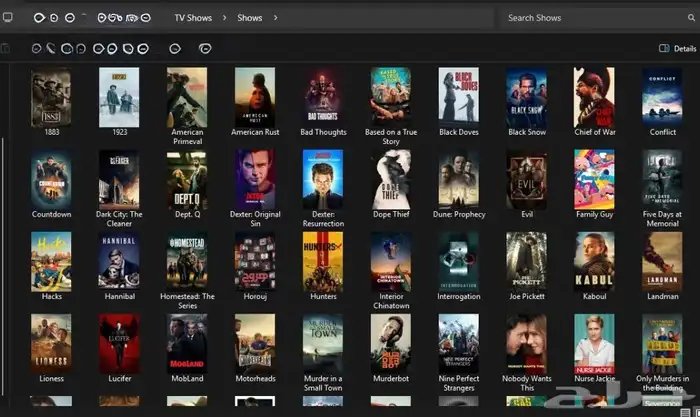Toggle the Details pane button

pos(677,48)
